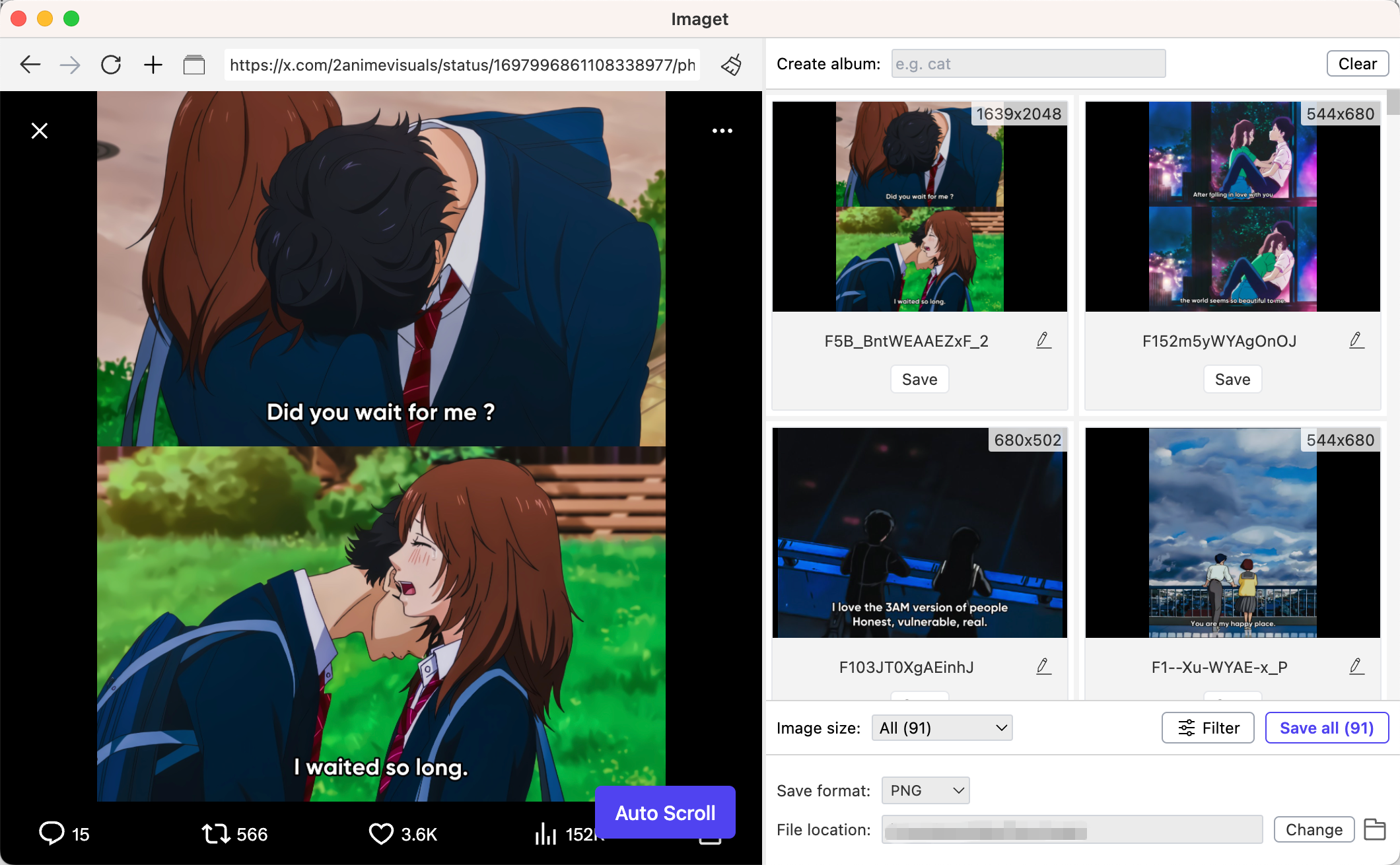Change the save format from PNG
The image size is (1400, 865).
click(925, 790)
